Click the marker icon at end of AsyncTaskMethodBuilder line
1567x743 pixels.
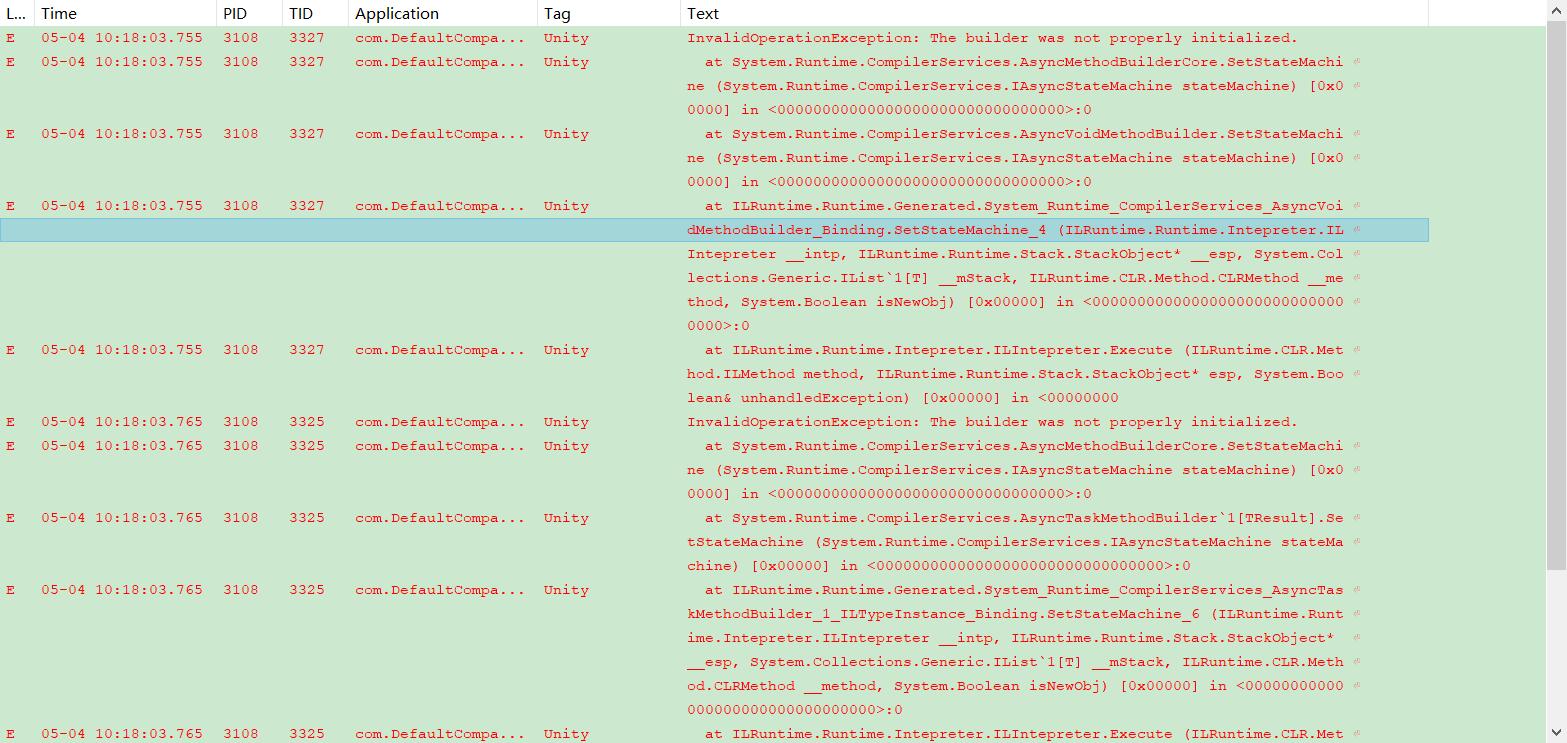[1358, 517]
